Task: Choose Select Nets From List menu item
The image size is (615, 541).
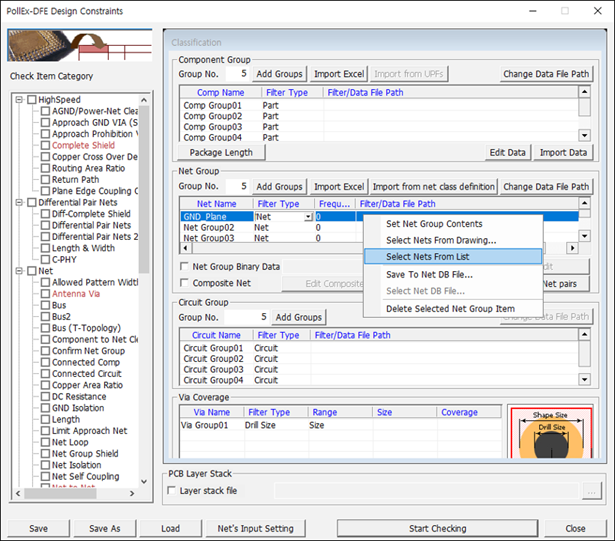Action: [x=428, y=256]
